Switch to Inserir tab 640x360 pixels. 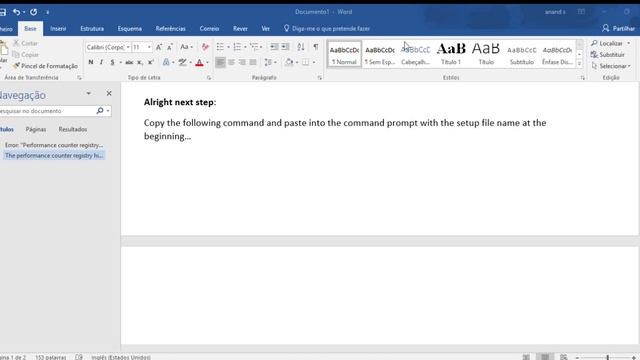tap(58, 29)
